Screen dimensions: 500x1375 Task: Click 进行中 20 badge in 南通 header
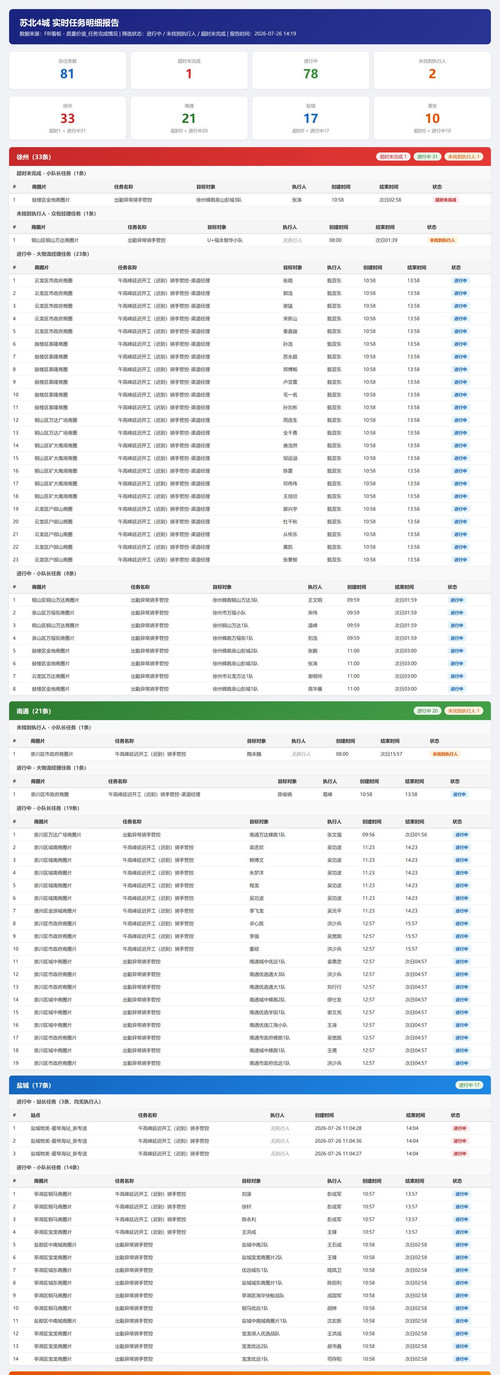[428, 710]
